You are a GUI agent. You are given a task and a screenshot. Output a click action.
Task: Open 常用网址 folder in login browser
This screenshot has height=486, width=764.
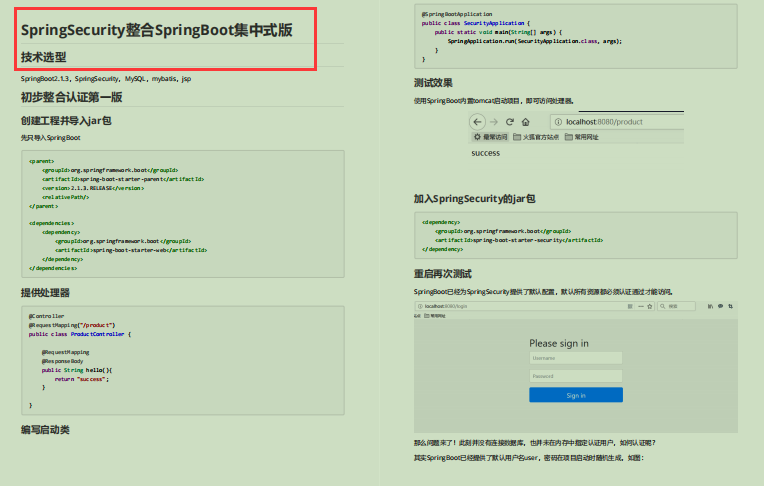click(x=435, y=316)
